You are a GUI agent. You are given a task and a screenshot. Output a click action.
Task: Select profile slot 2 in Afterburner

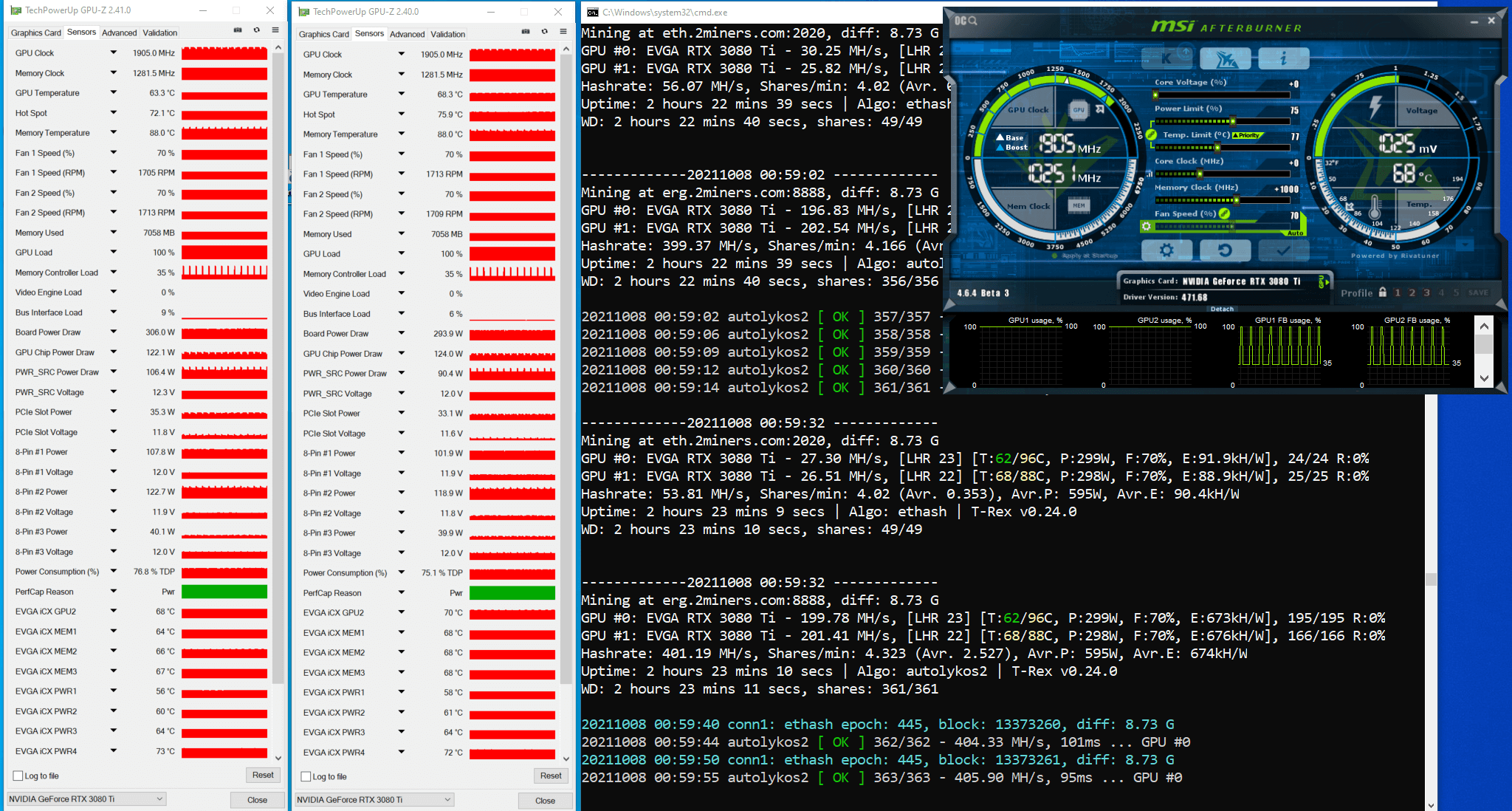click(1412, 293)
